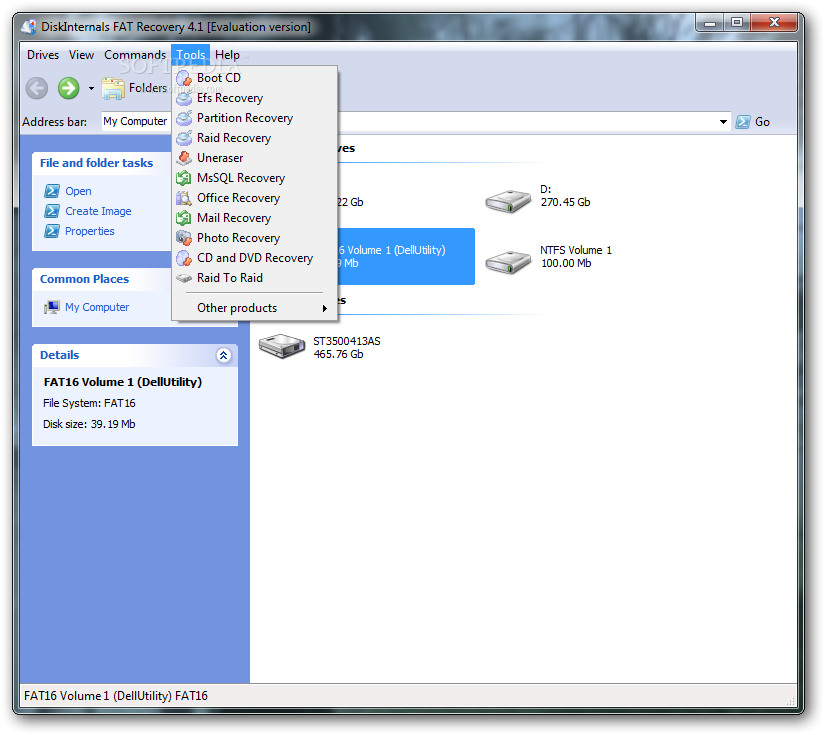The height and width of the screenshot is (735, 825).
Task: Choose Photo Recovery menu entry
Action: coord(255,238)
